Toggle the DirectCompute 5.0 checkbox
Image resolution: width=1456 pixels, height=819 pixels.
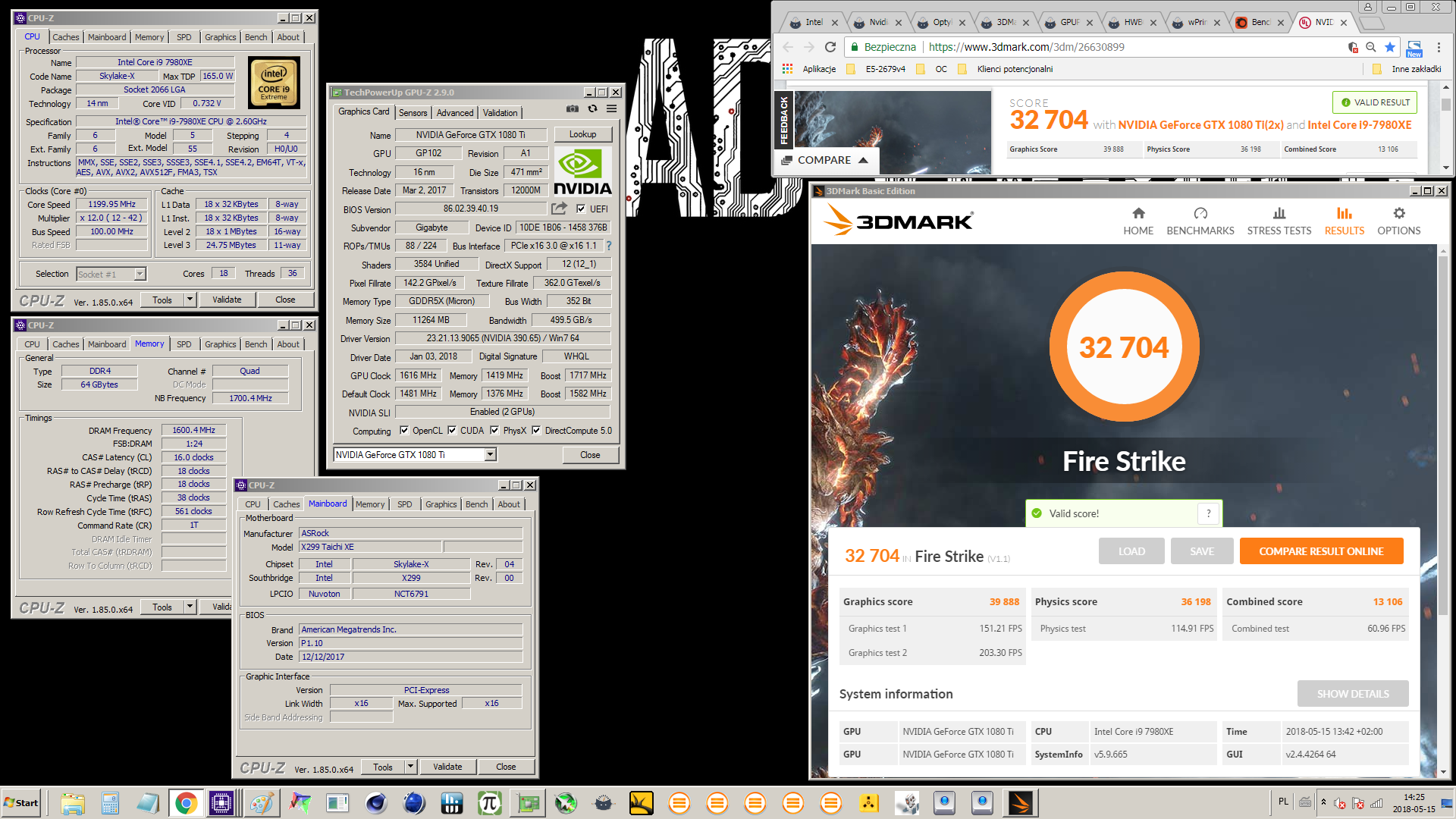click(x=536, y=431)
